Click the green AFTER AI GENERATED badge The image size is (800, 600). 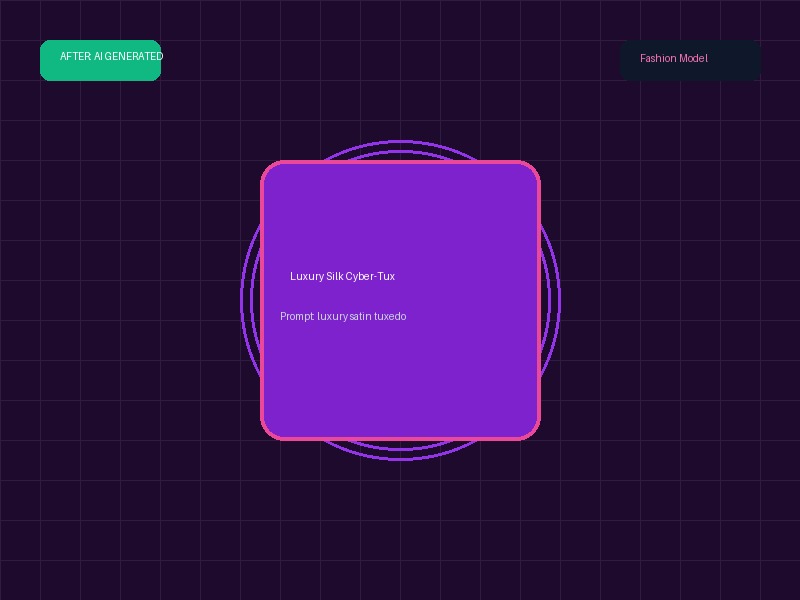pyautogui.click(x=101, y=60)
